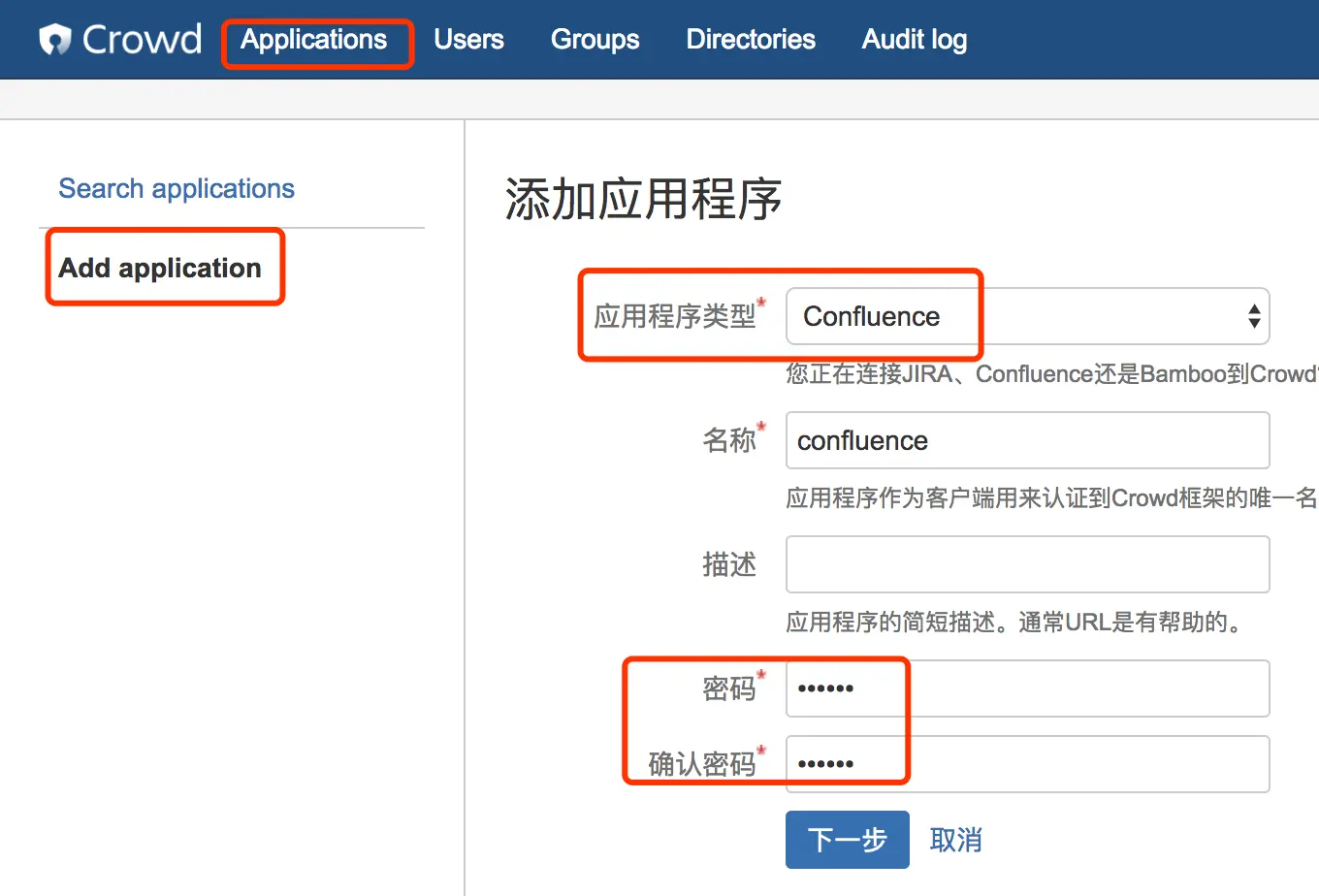1319x896 pixels.
Task: Click the Crowd shield logo icon
Action: pos(55,40)
